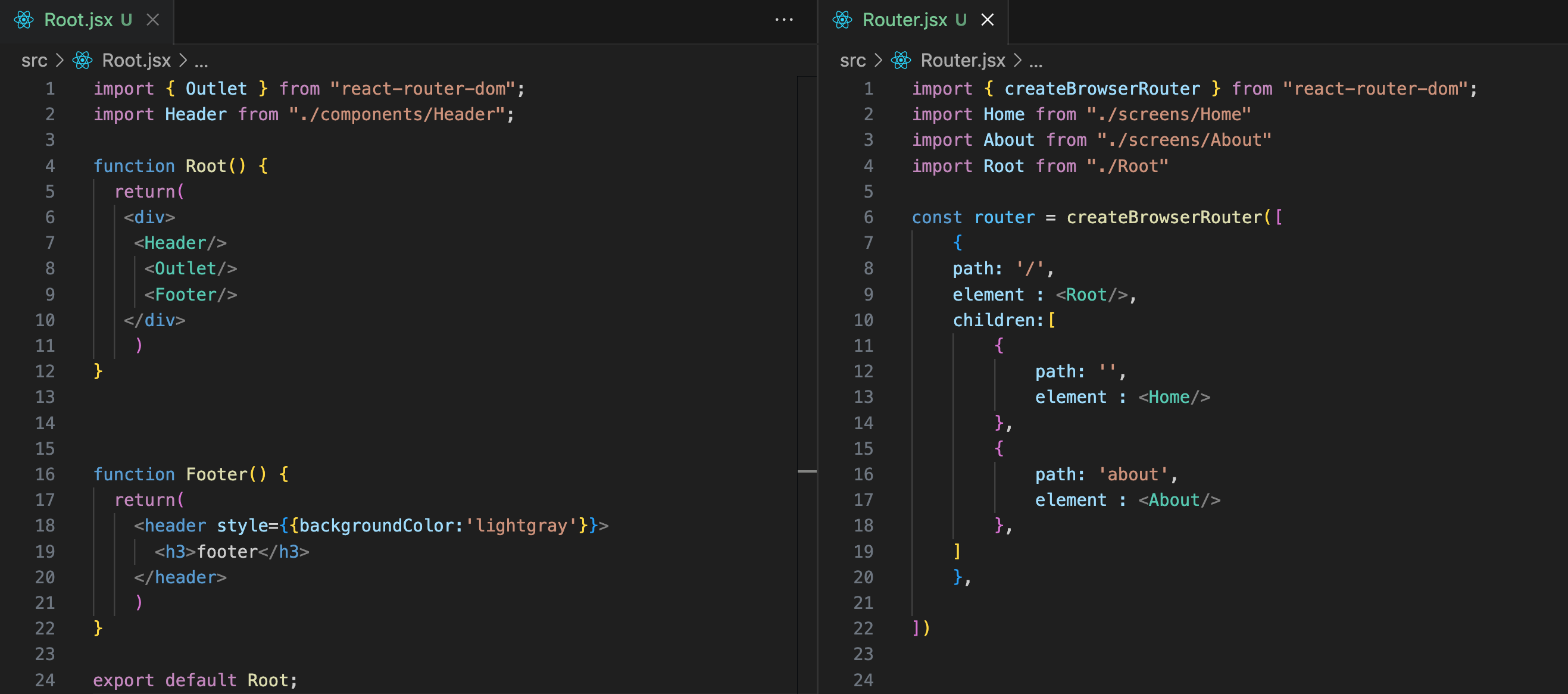Click the React icon on Root.jsx tab
This screenshot has width=1568, height=694.
point(24,20)
